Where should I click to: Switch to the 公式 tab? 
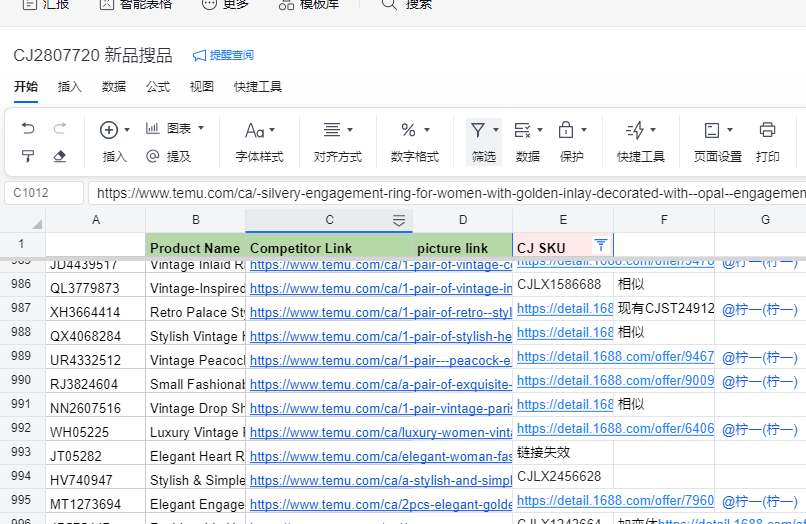tap(158, 87)
